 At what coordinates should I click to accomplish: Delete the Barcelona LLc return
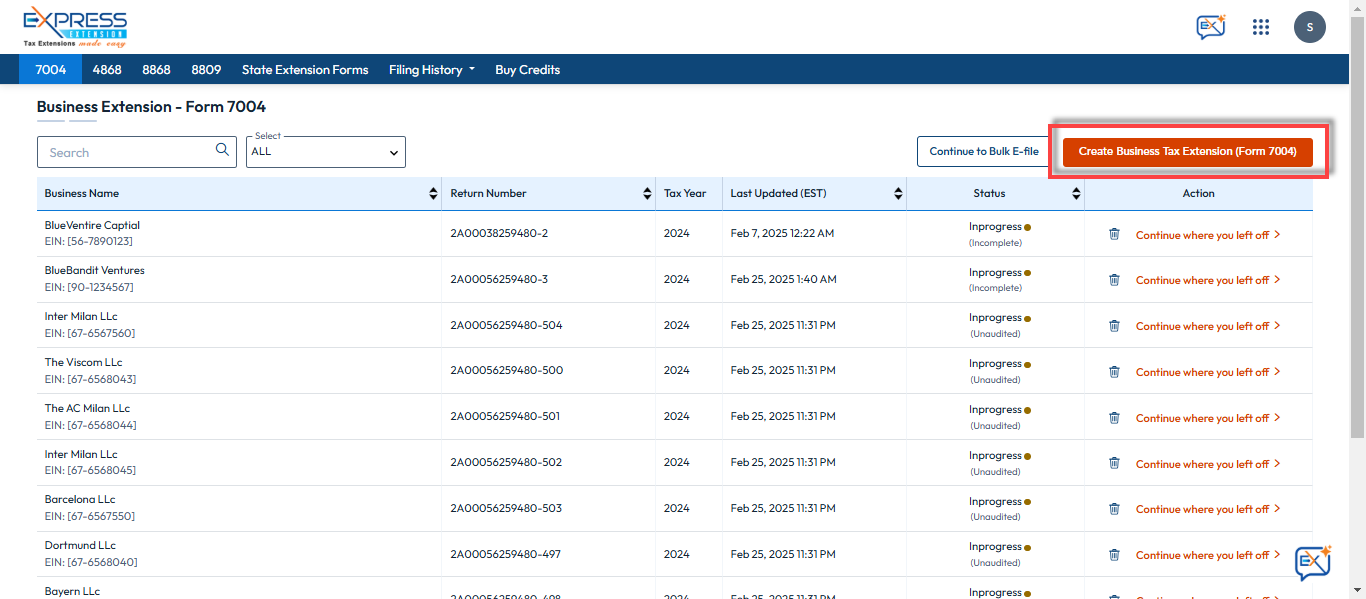(x=1114, y=509)
